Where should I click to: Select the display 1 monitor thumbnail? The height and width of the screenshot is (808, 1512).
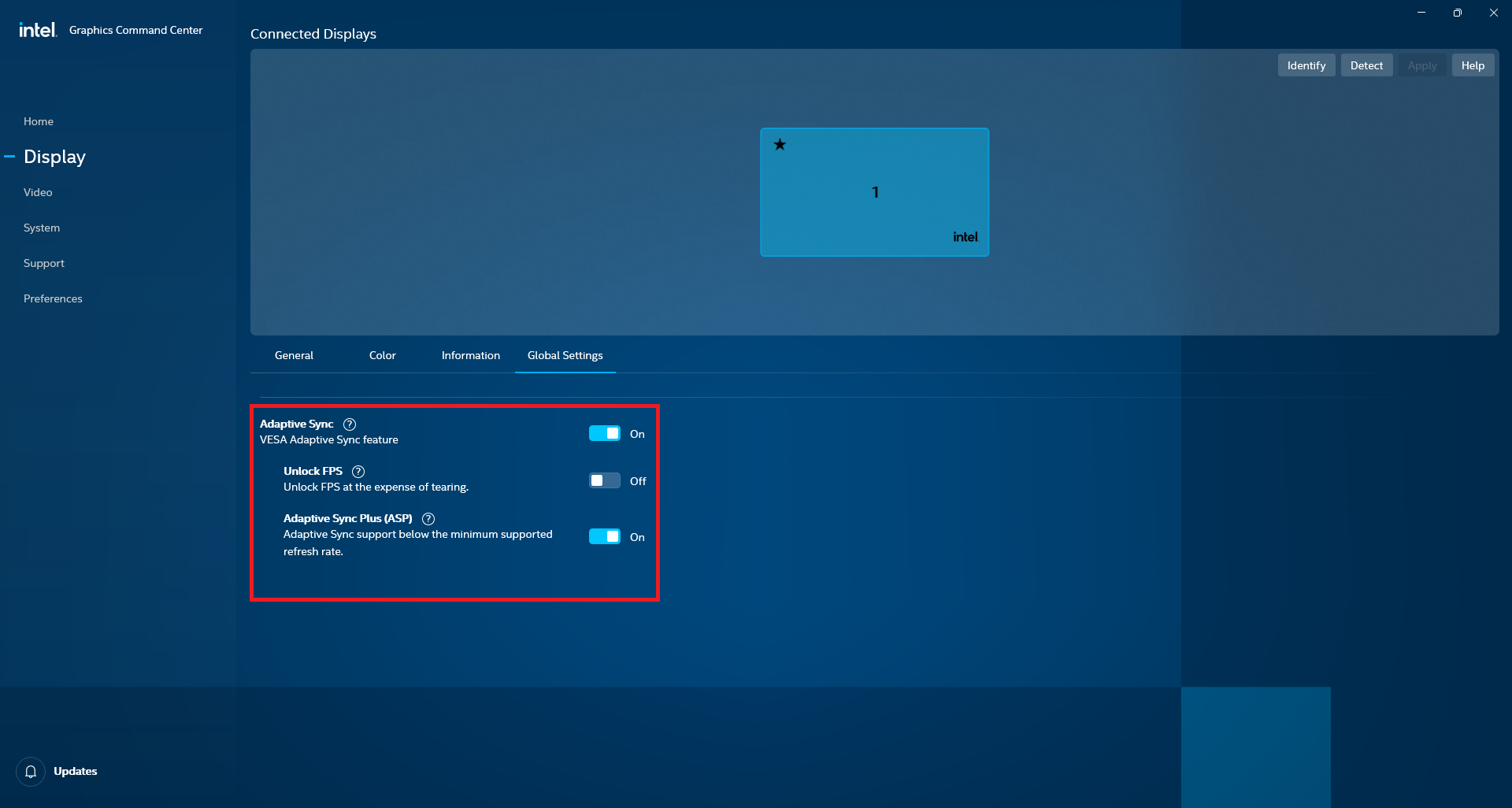pyautogui.click(x=875, y=192)
